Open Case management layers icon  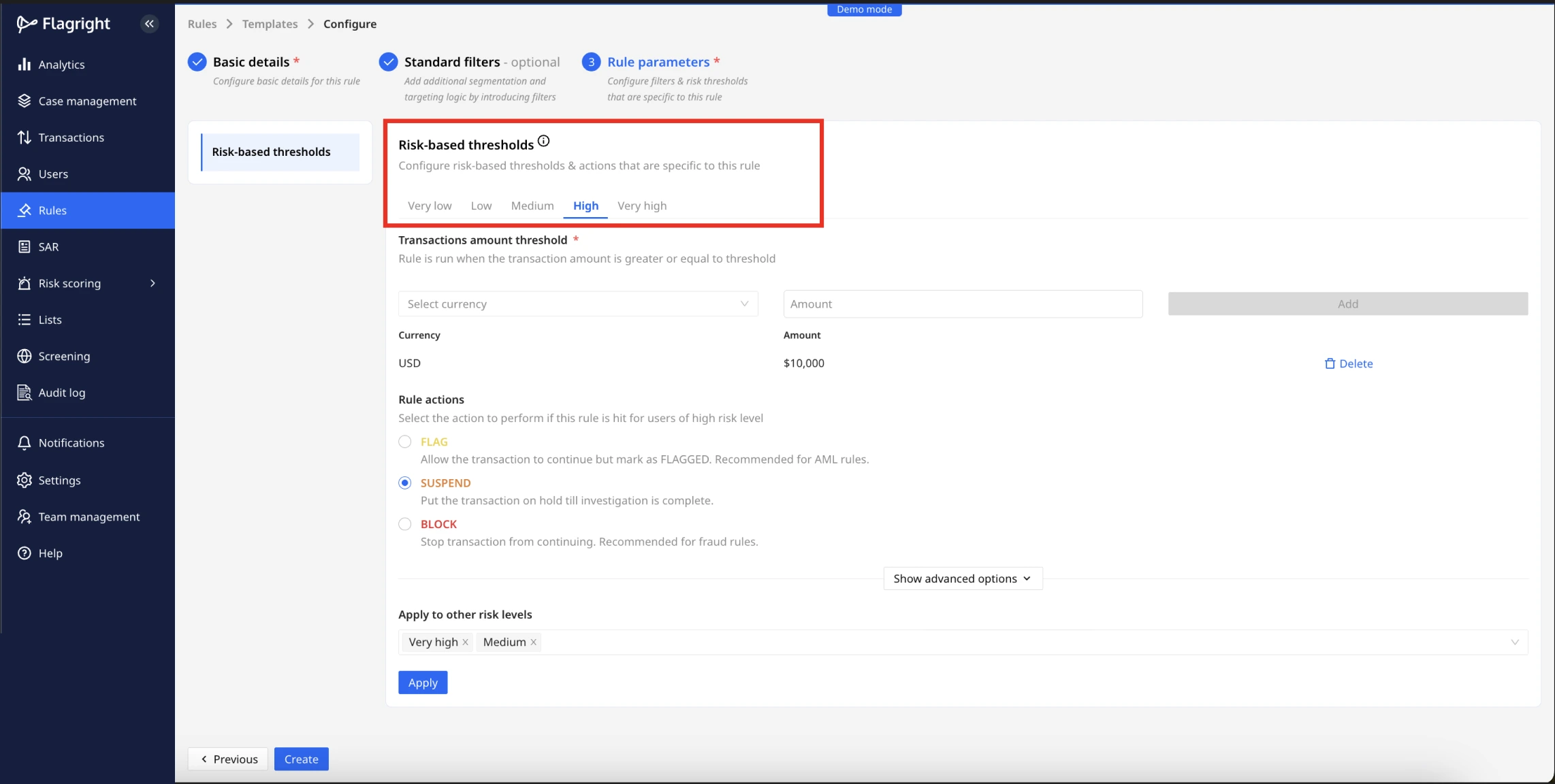(25, 101)
